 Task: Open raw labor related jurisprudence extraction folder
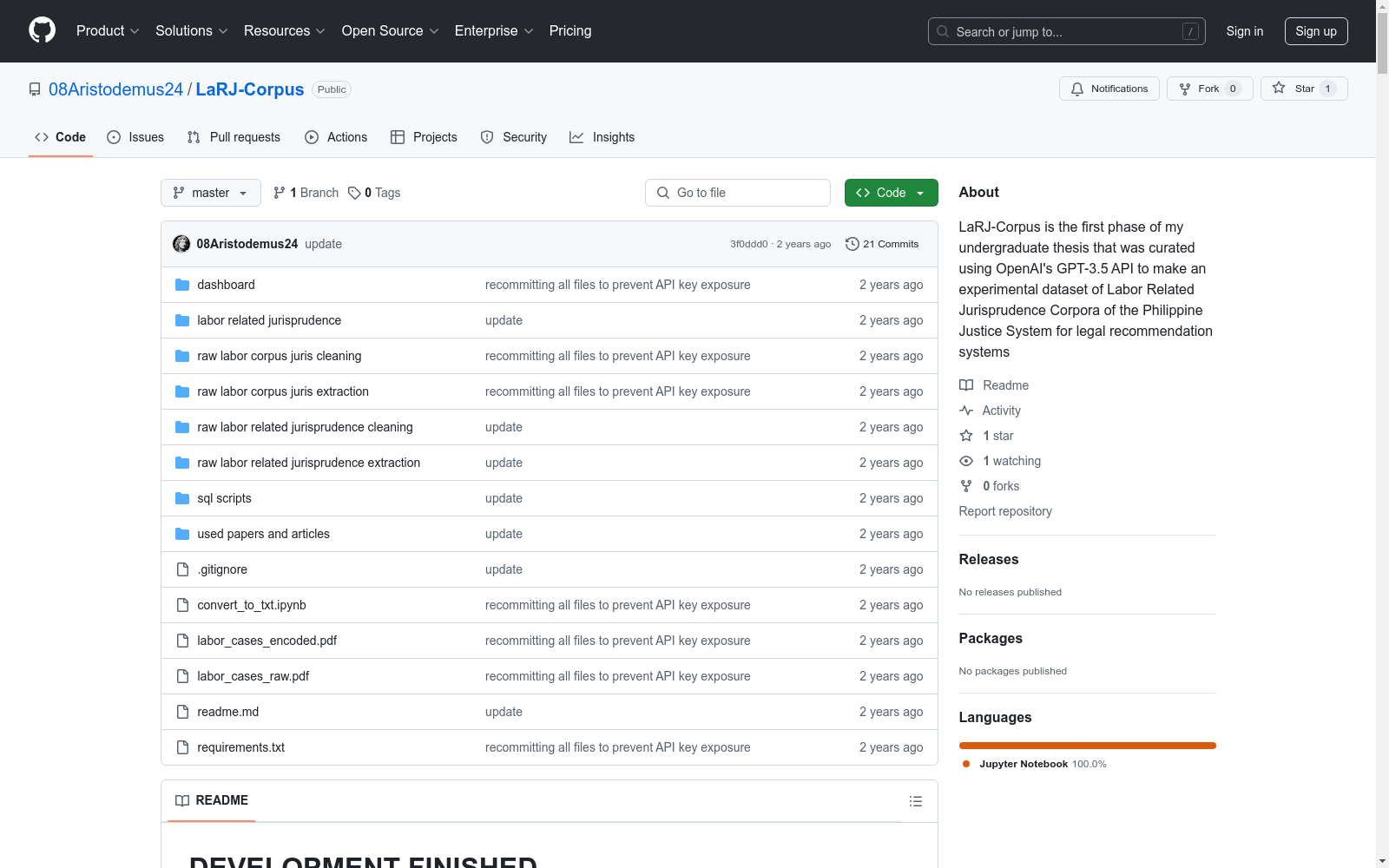click(309, 463)
